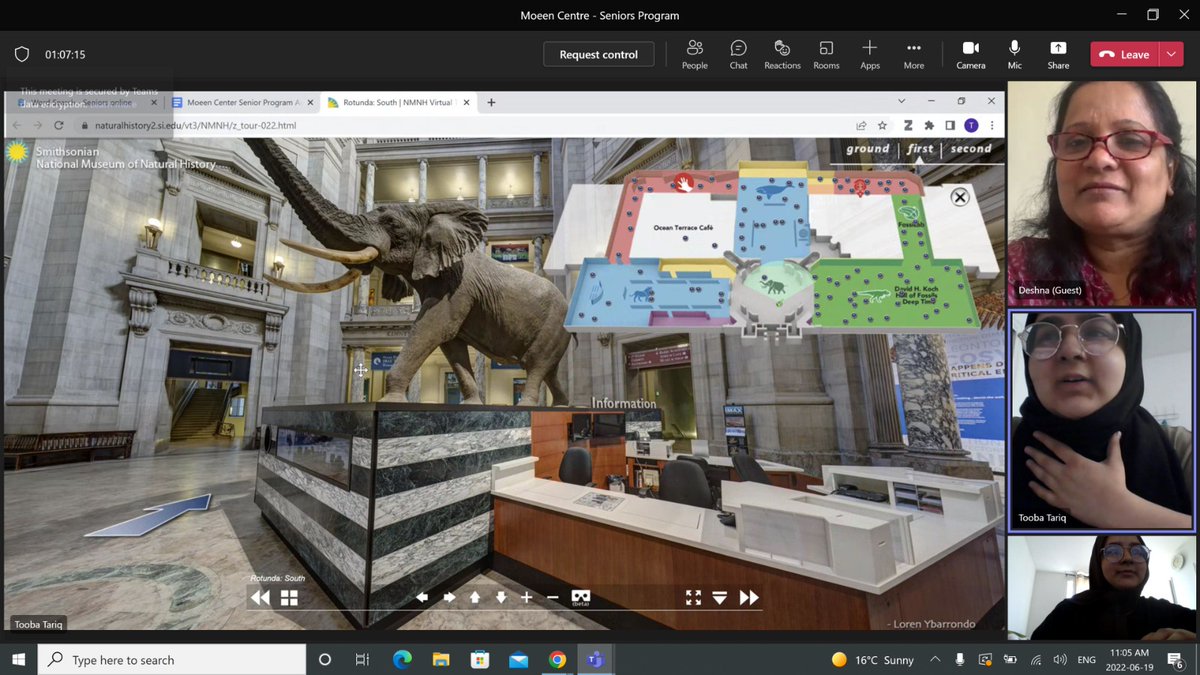The width and height of the screenshot is (1200, 675).
Task: Pan the panorama right
Action: [449, 597]
